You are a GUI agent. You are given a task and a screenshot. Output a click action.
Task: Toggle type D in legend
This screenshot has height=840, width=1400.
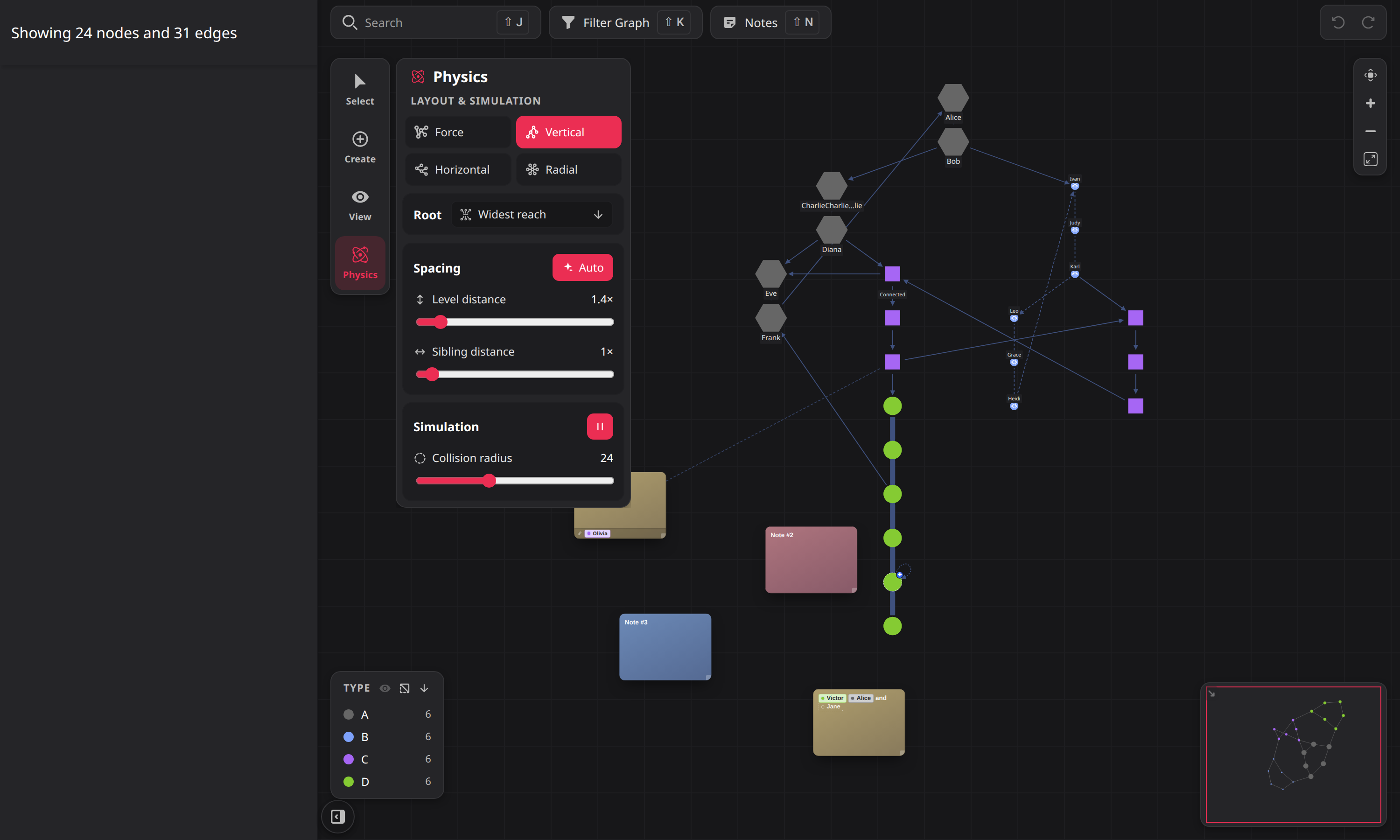[x=387, y=781]
